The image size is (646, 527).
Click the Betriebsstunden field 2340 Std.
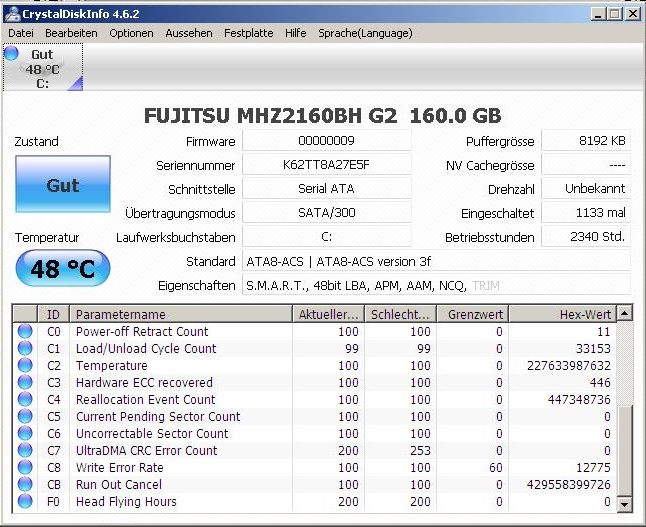585,237
